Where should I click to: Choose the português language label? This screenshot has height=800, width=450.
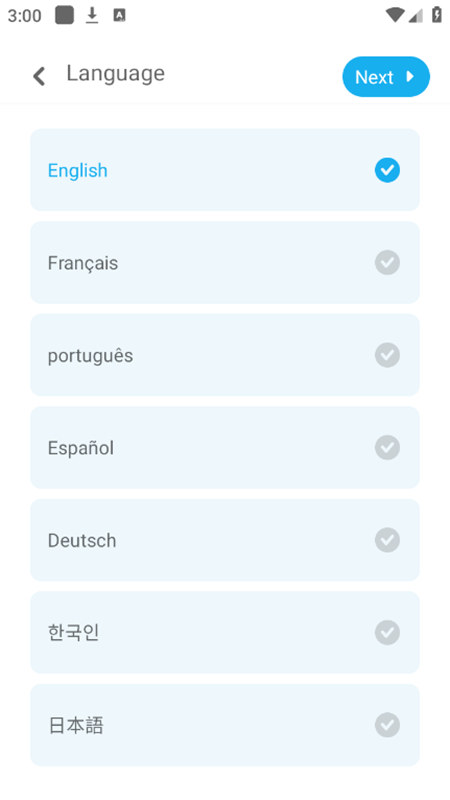coord(90,356)
